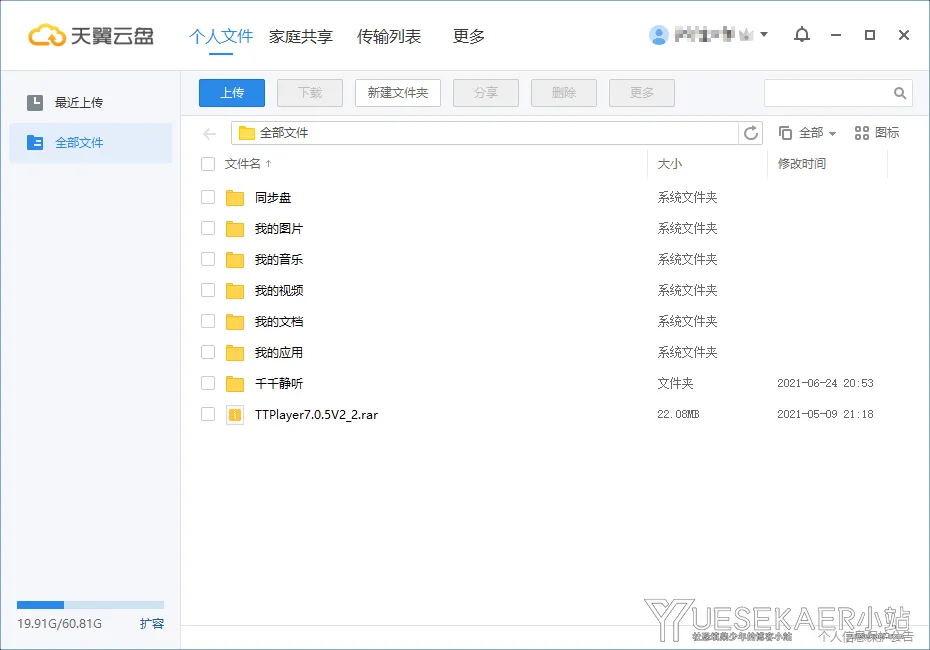Click the storage usage progress bar

[x=90, y=605]
